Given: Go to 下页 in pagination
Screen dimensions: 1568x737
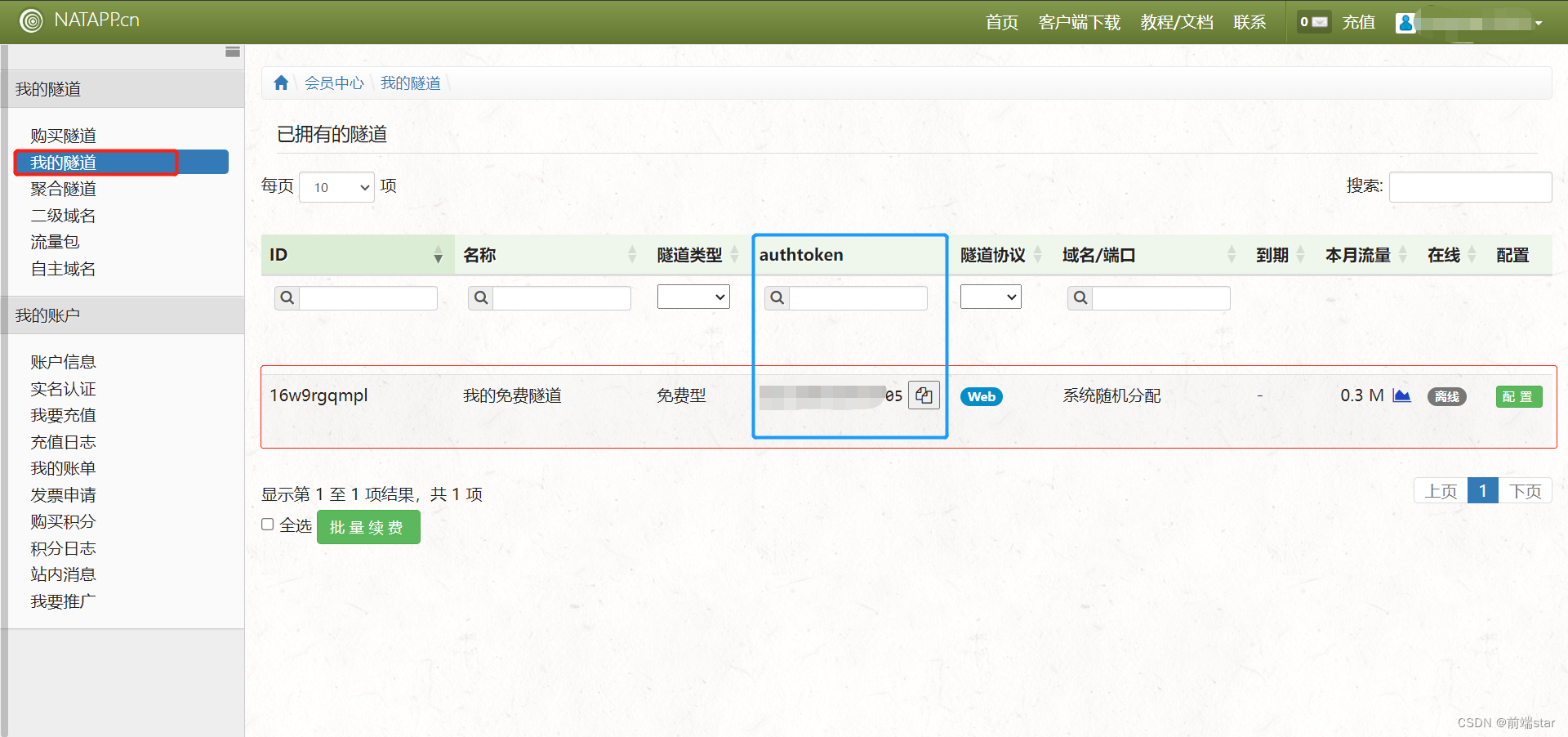Looking at the screenshot, I should (x=1525, y=491).
